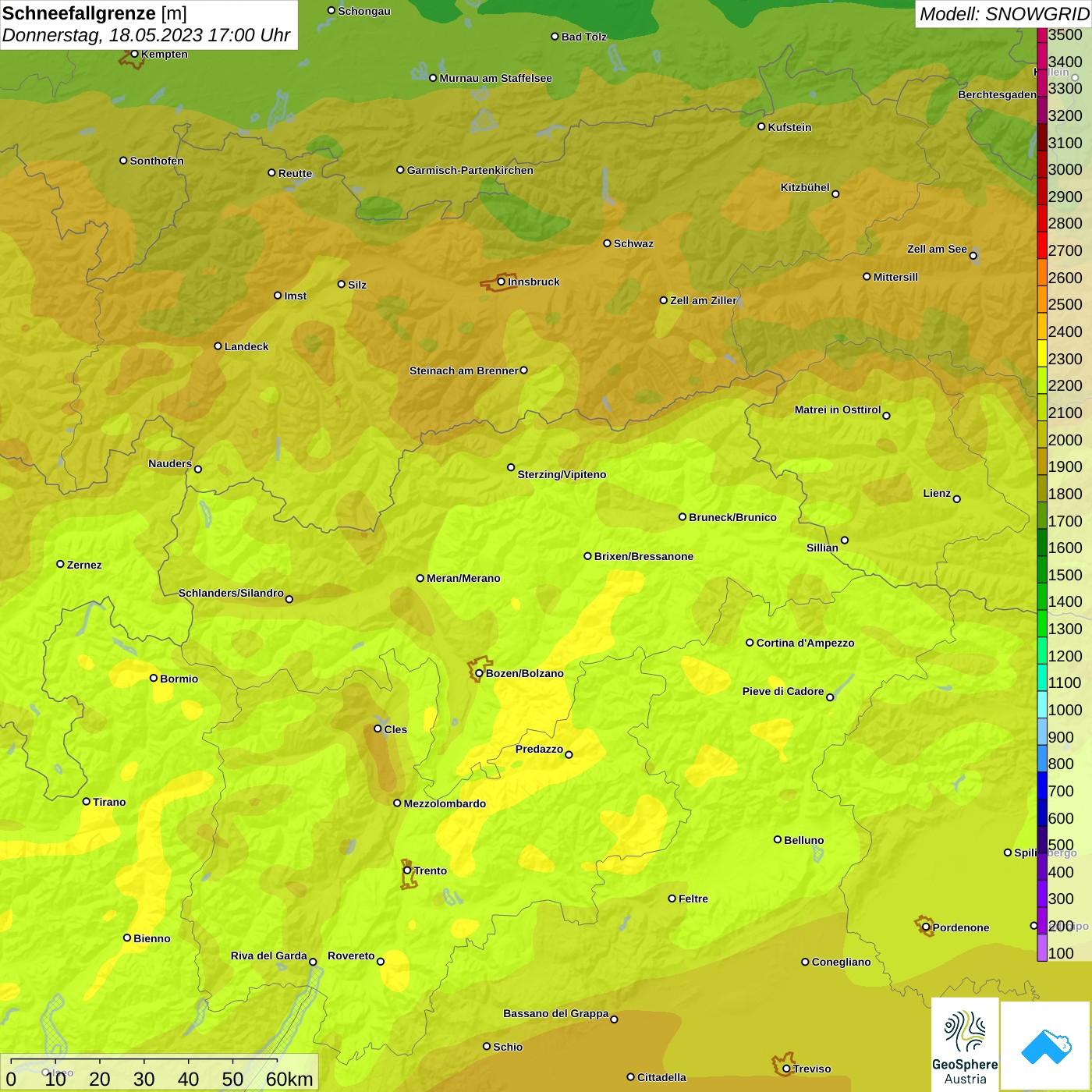Click the Imst label
The image size is (1092, 1092).
[x=296, y=296]
